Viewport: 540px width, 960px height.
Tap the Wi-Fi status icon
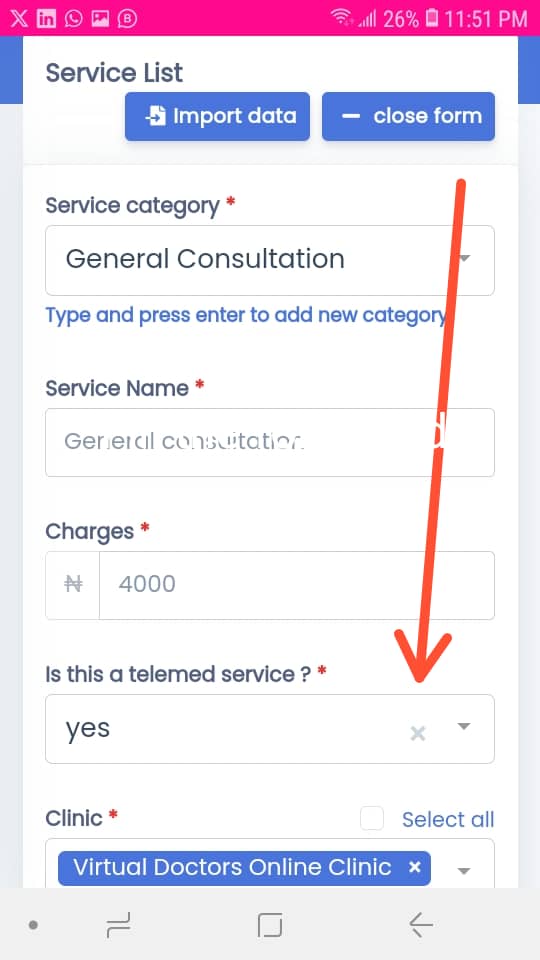342,18
